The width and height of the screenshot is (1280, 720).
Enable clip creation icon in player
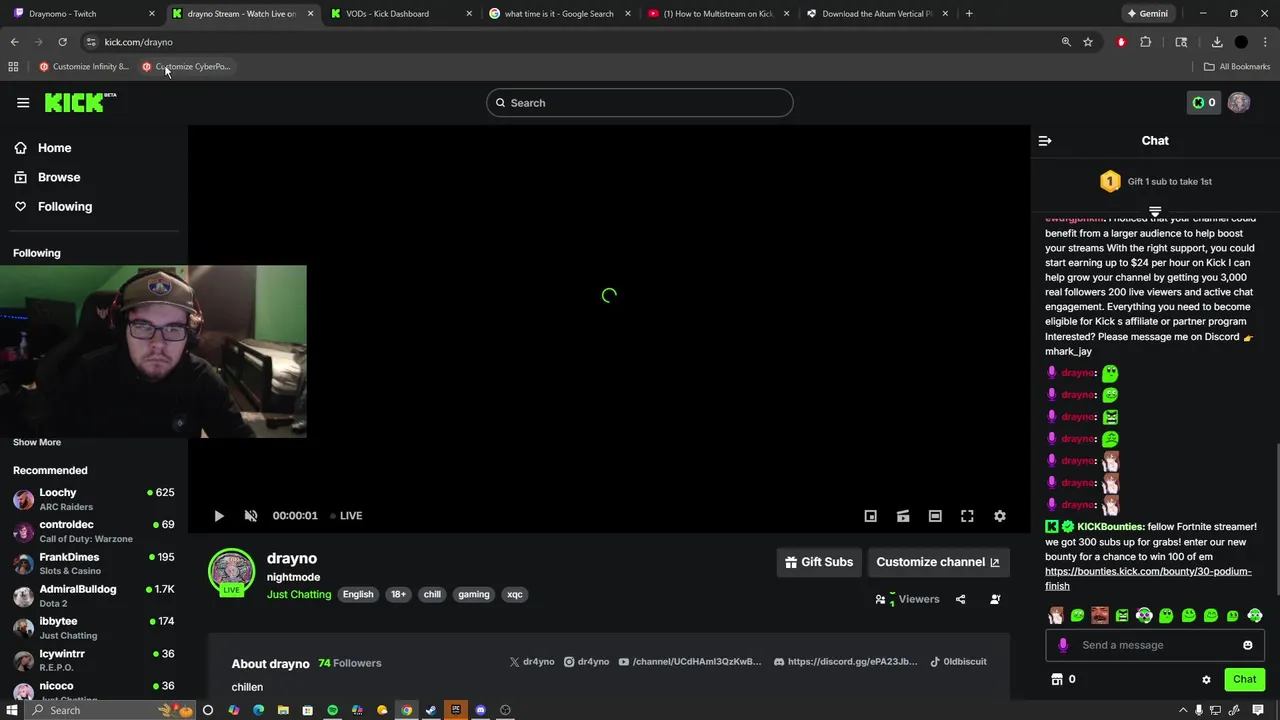pyautogui.click(x=903, y=516)
